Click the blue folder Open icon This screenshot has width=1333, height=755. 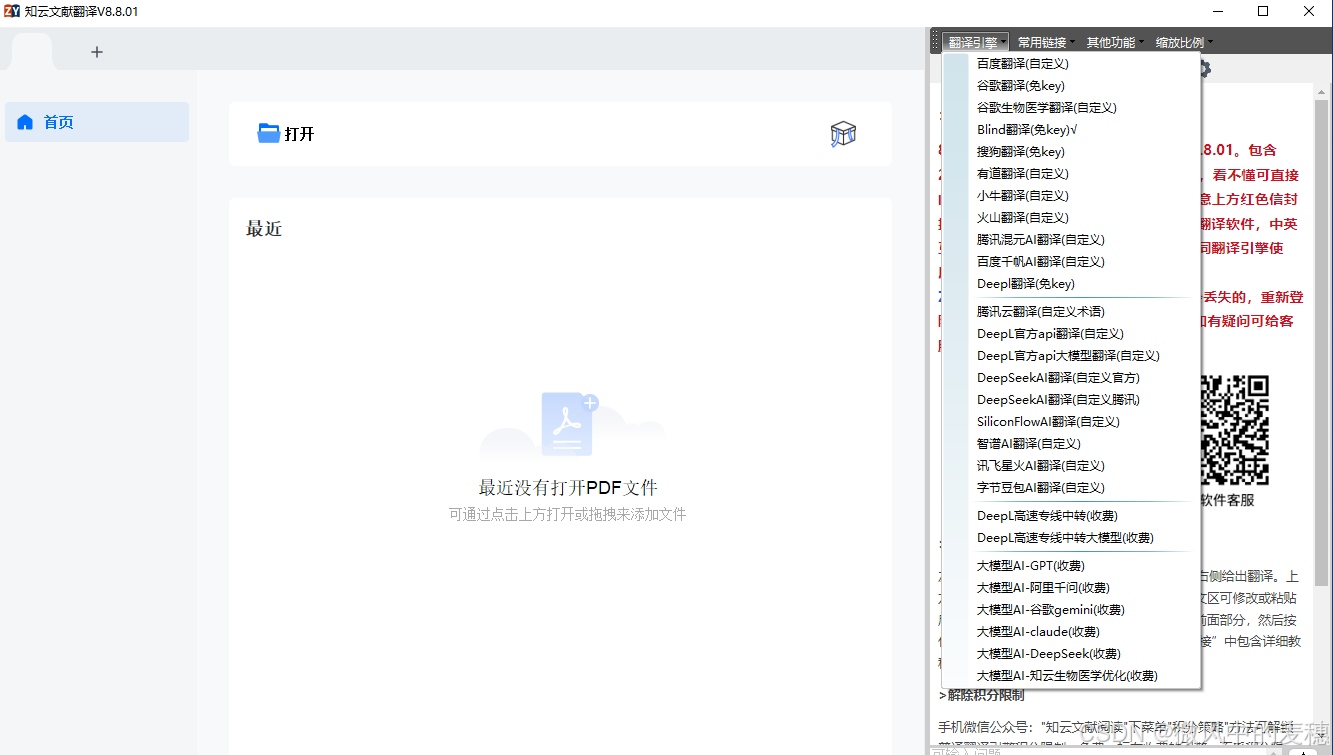point(268,133)
